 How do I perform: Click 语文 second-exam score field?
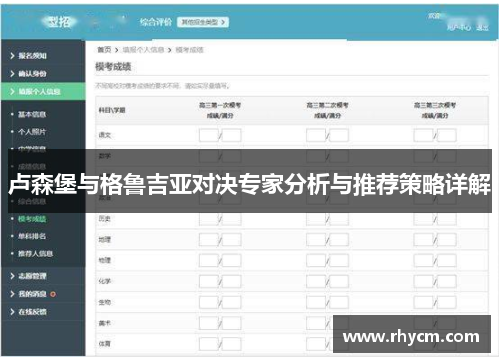coord(316,135)
